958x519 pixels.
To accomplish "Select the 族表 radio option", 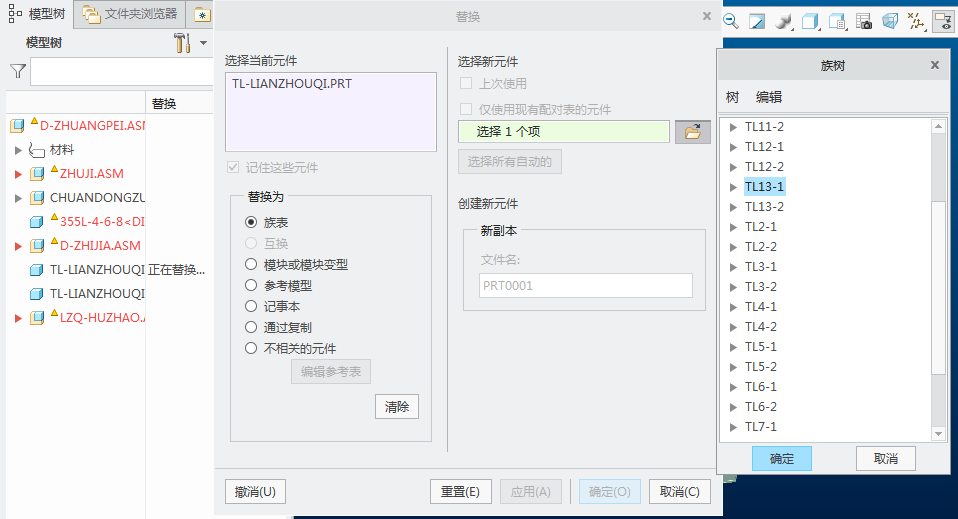I will point(250,222).
